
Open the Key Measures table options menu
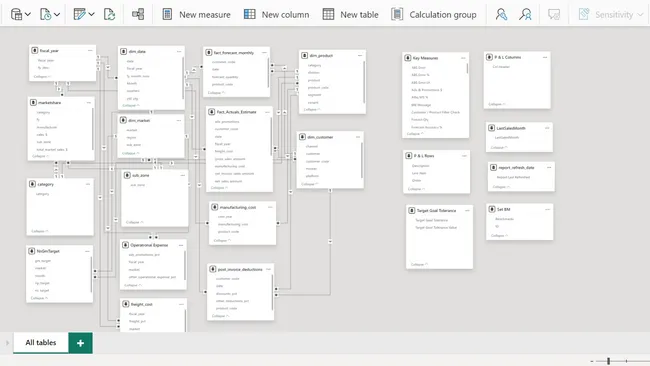pos(463,58)
